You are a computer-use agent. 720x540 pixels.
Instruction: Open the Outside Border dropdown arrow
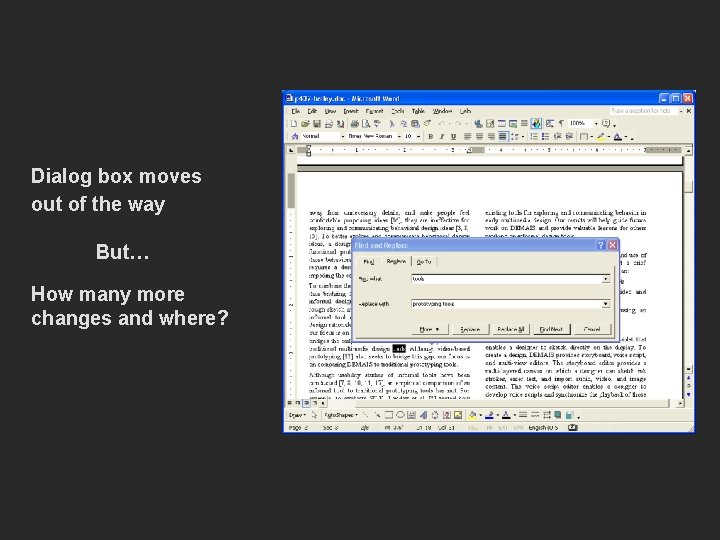[591, 136]
